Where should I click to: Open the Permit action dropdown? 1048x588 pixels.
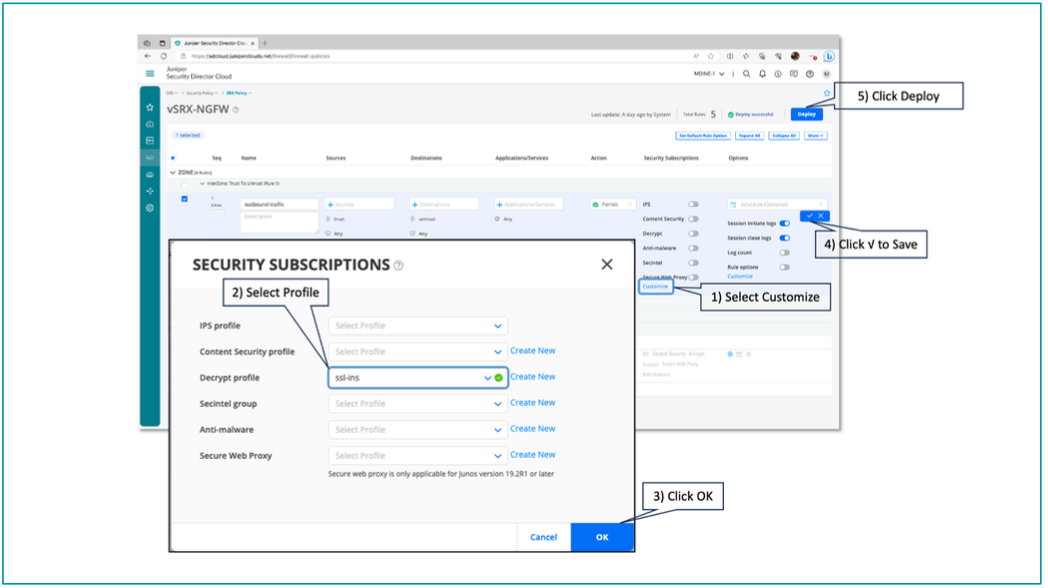pyautogui.click(x=612, y=204)
